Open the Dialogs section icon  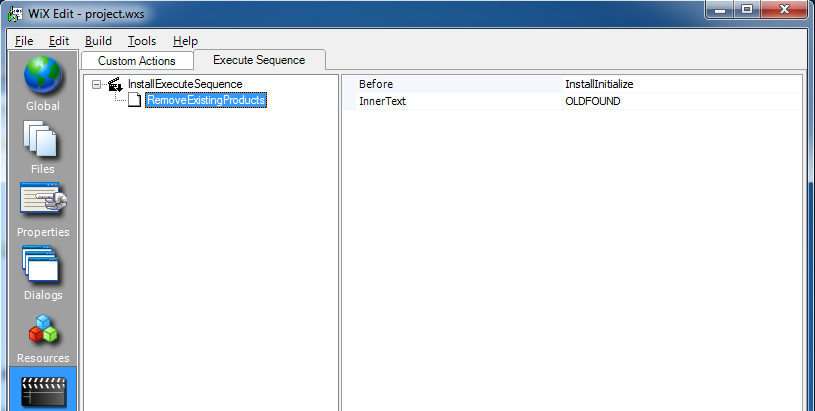[x=42, y=266]
